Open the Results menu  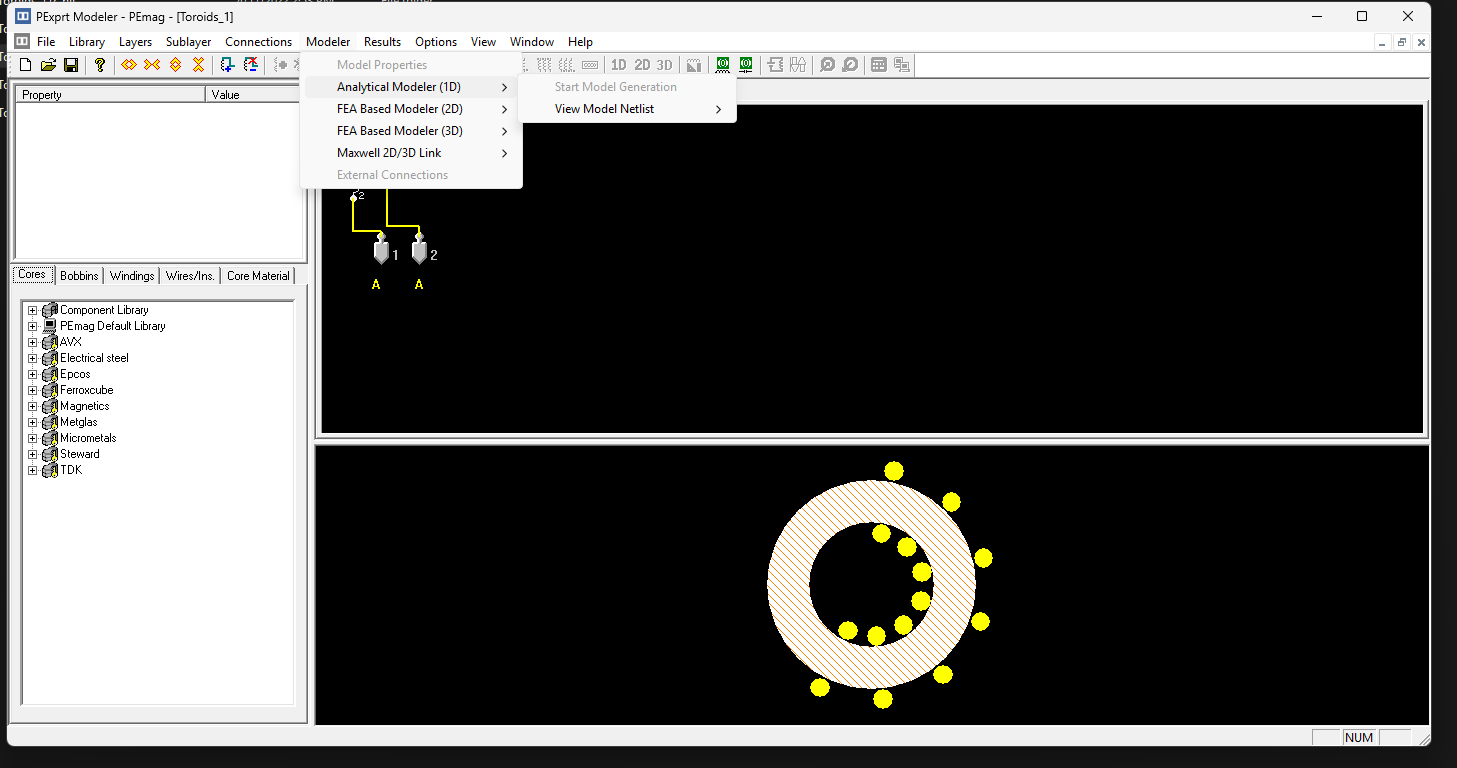(382, 42)
